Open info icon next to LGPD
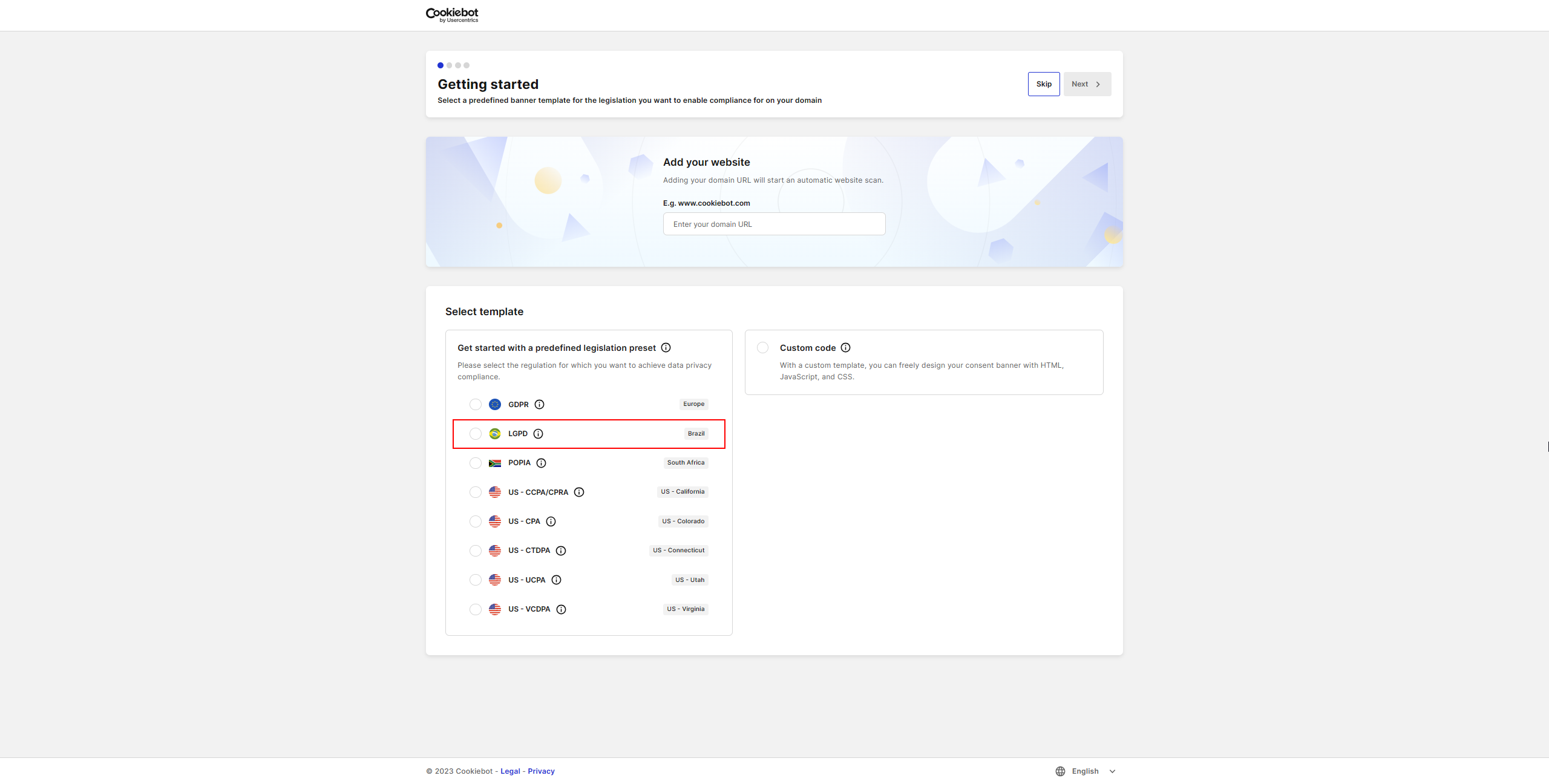 [538, 434]
